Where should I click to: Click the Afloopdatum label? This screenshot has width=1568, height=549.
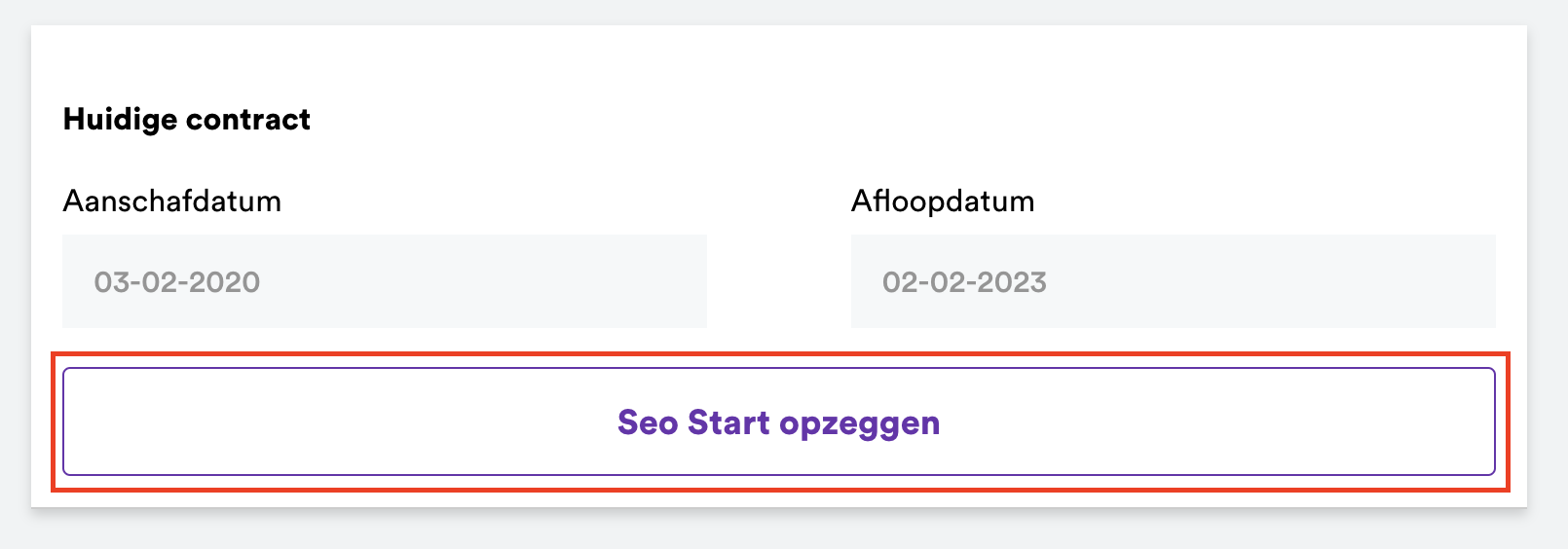pyautogui.click(x=942, y=201)
